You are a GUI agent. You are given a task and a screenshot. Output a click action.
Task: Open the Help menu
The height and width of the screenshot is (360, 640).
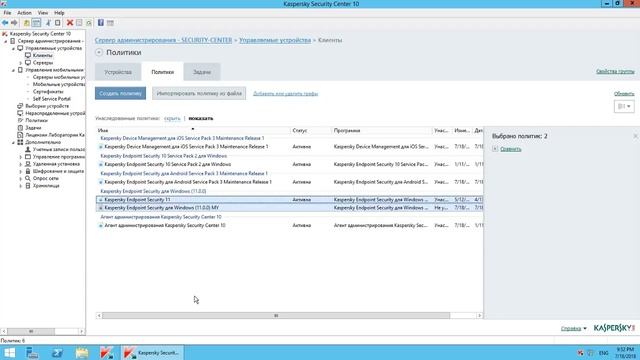(x=59, y=13)
